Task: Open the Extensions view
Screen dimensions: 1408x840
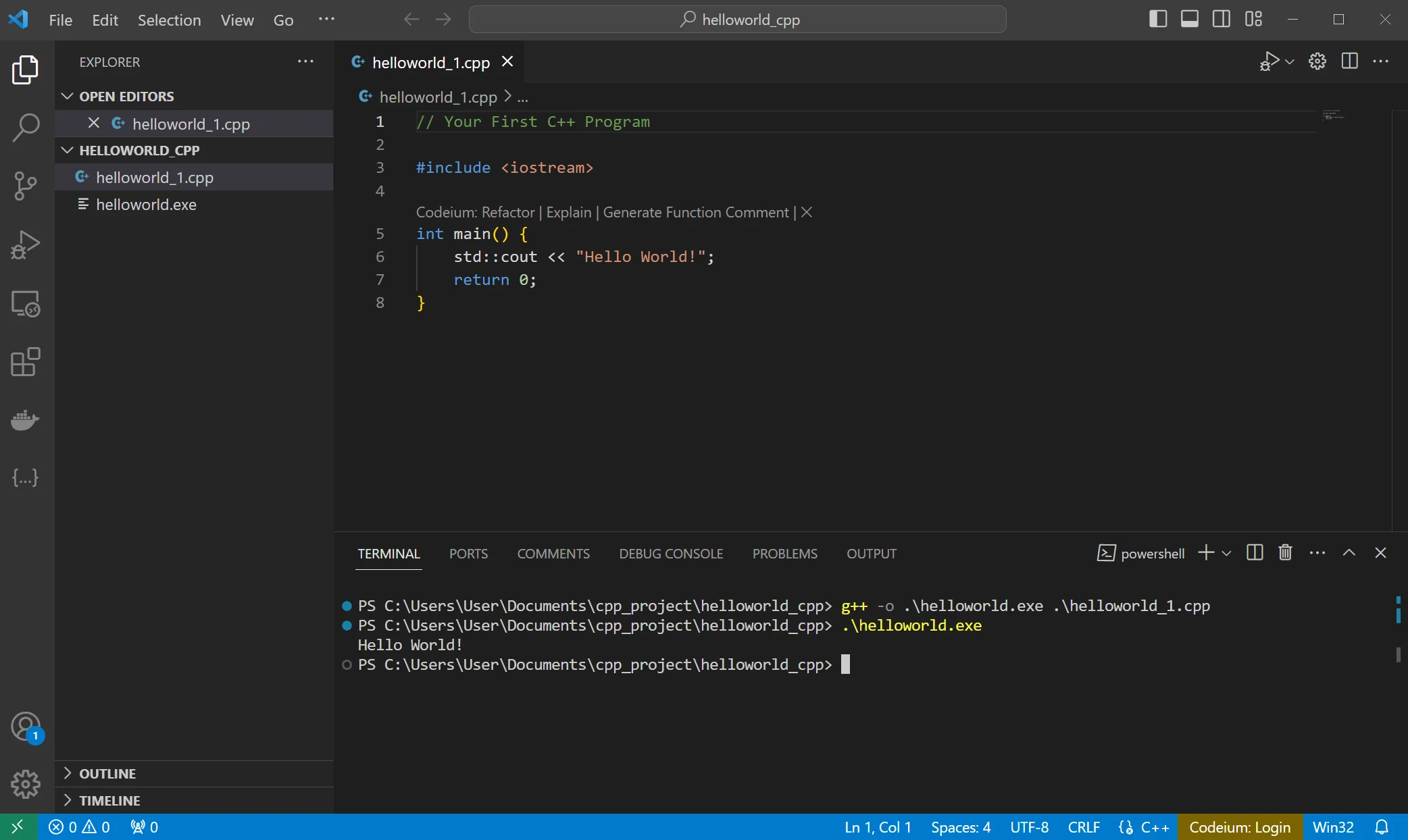Action: pos(26,362)
